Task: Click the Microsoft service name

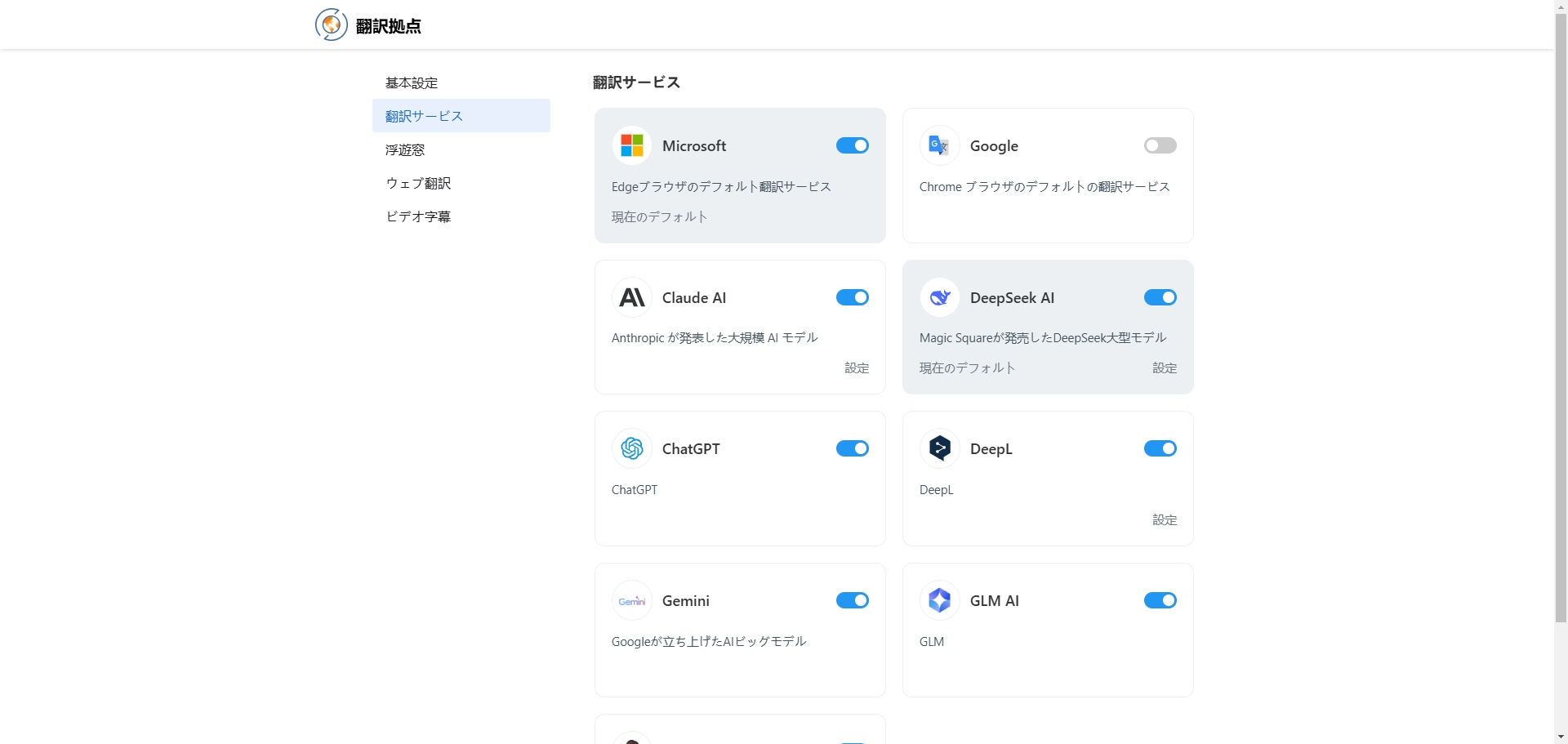Action: tap(694, 146)
